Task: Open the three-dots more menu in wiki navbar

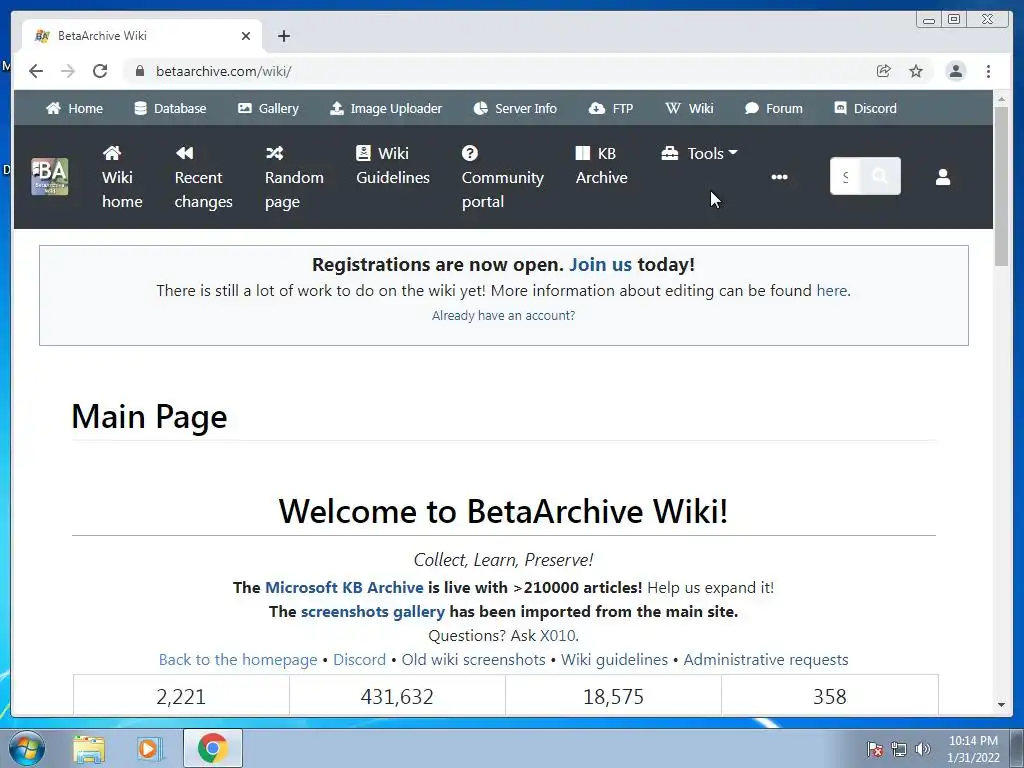Action: pyautogui.click(x=779, y=177)
